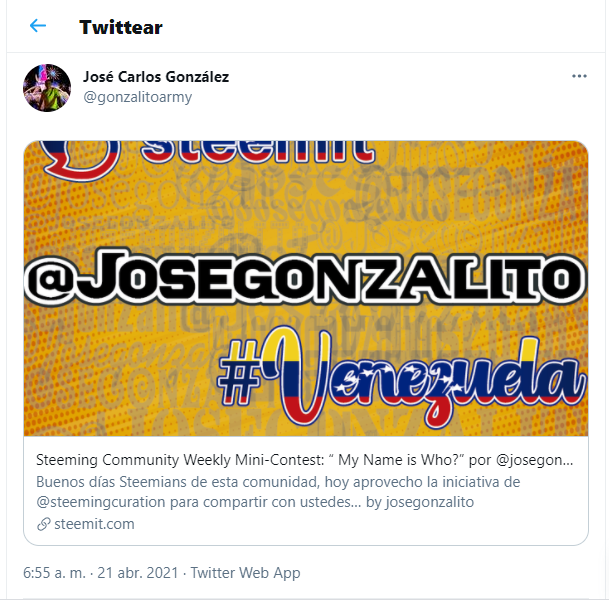
Task: Click the chain link icon beside steemit.com
Action: (x=44, y=524)
